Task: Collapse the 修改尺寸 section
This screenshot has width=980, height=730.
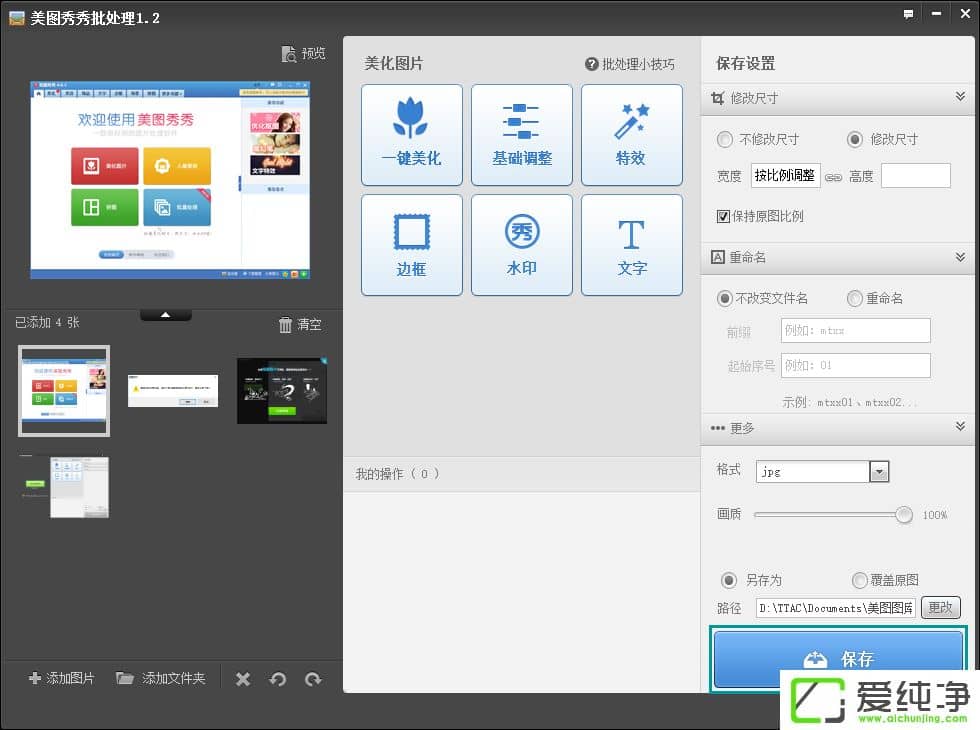Action: (x=960, y=98)
